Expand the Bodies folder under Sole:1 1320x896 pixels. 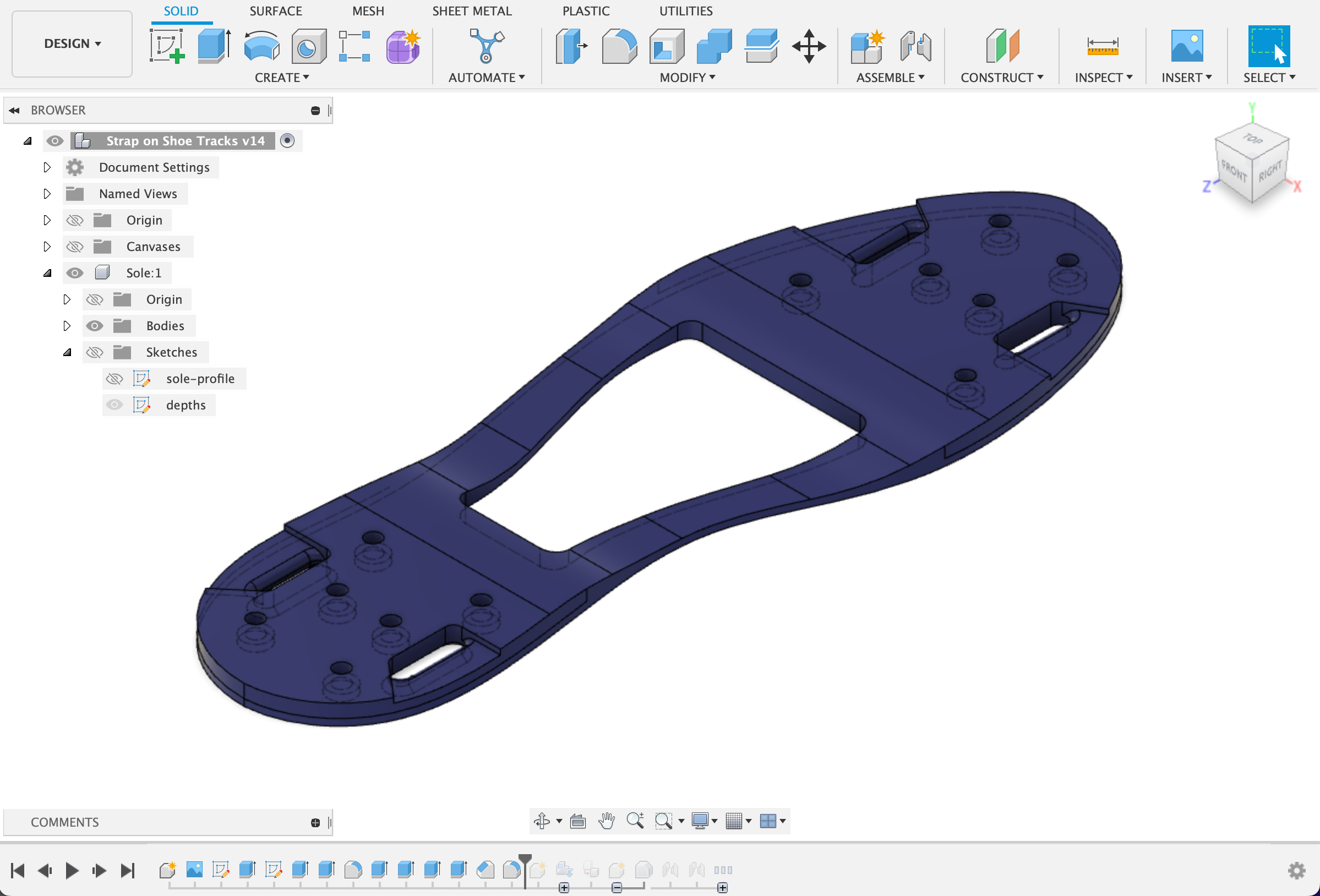pyautogui.click(x=68, y=326)
